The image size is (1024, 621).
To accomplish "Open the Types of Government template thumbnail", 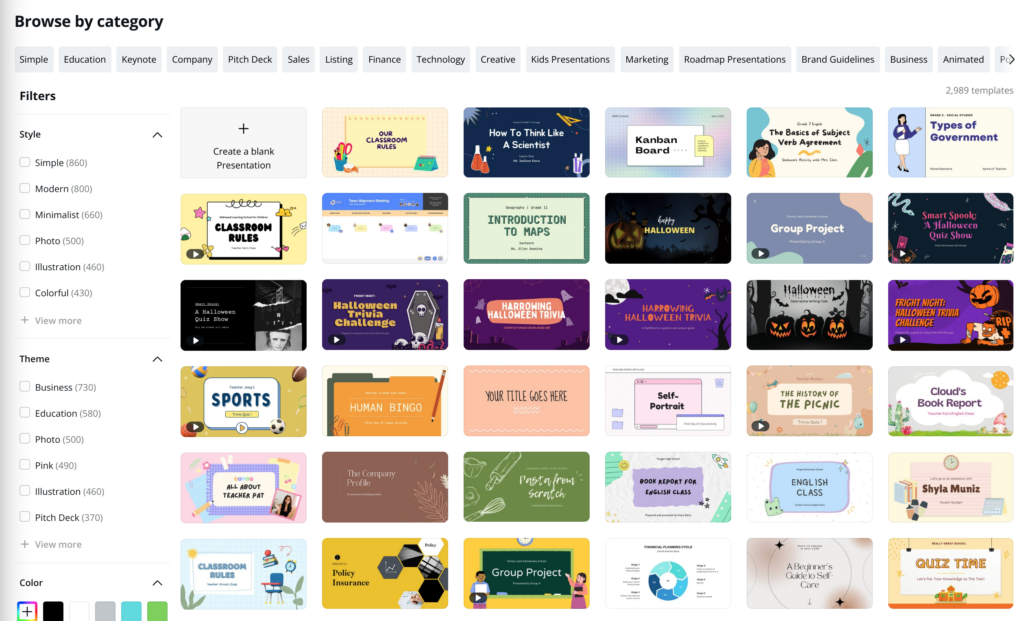I will (950, 141).
